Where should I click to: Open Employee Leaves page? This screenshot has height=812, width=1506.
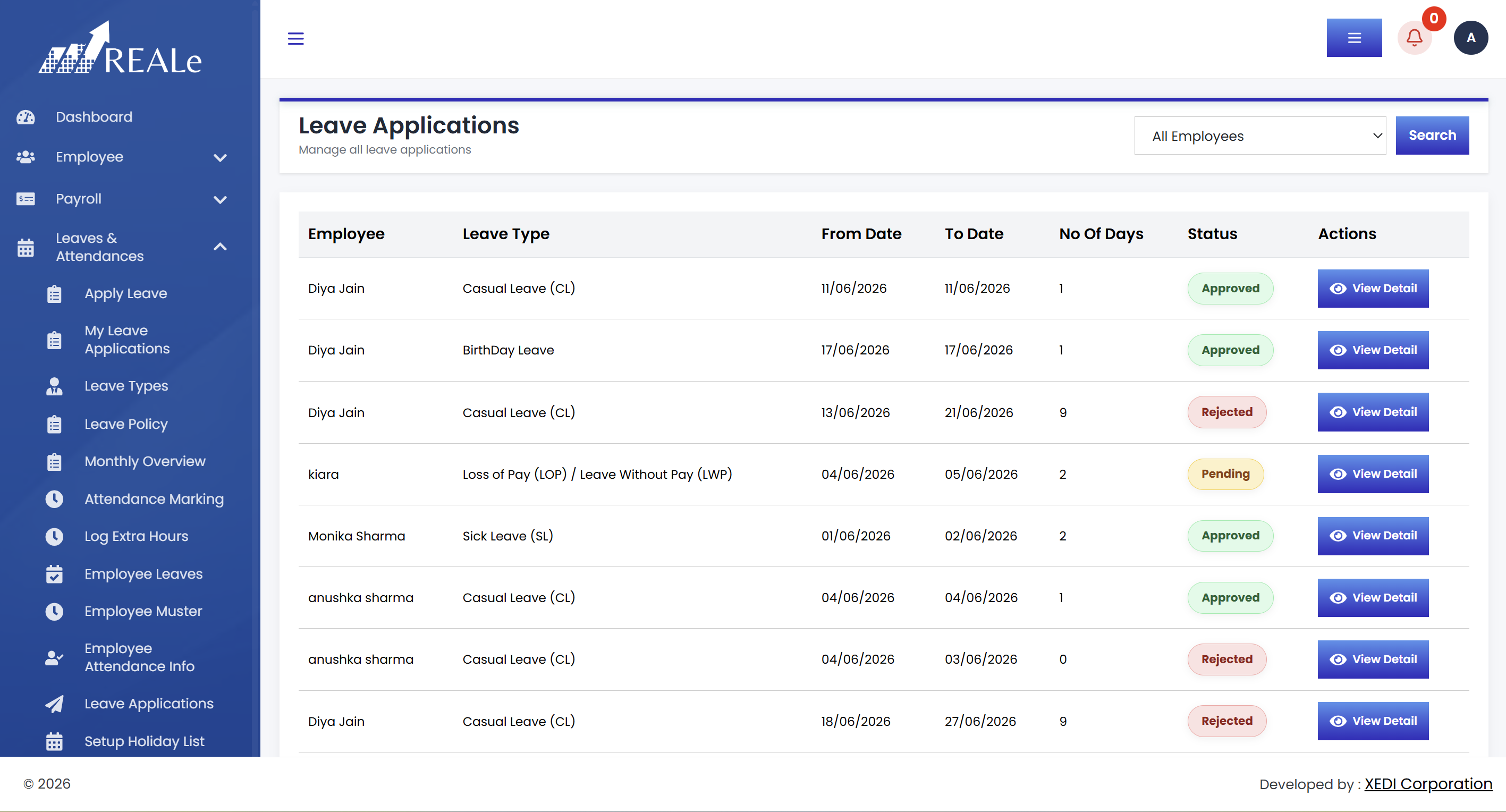click(144, 574)
